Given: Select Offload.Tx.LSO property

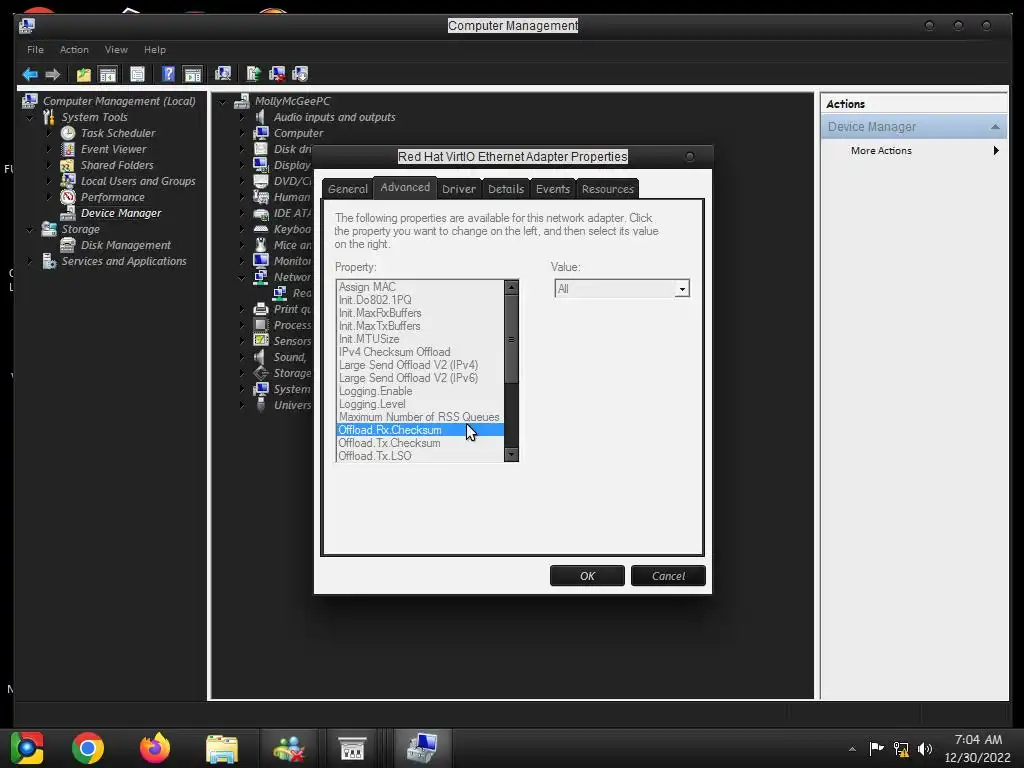Looking at the screenshot, I should tap(419, 456).
